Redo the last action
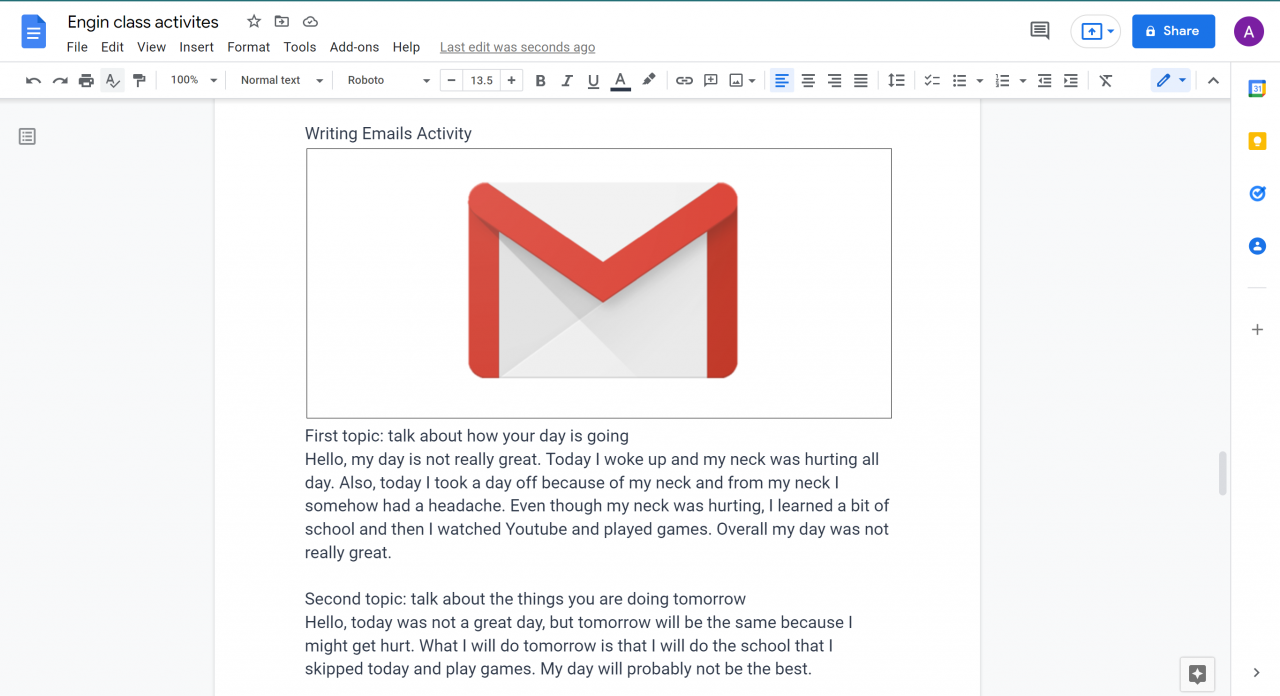Viewport: 1280px width, 696px height. [x=60, y=80]
